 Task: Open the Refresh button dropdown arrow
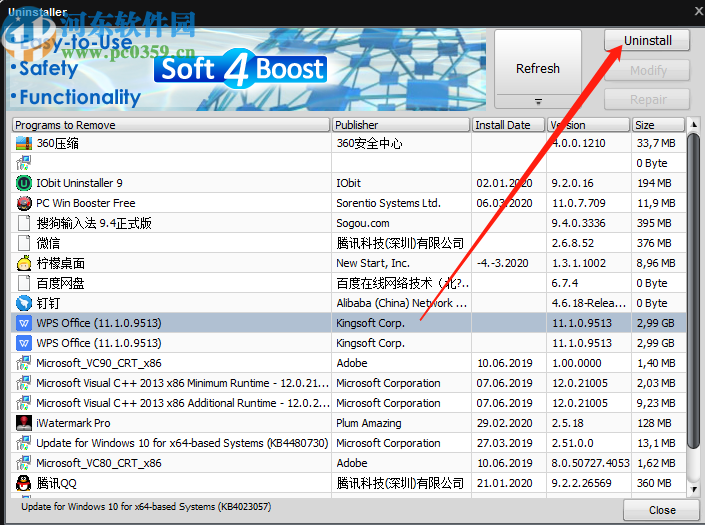click(x=538, y=102)
